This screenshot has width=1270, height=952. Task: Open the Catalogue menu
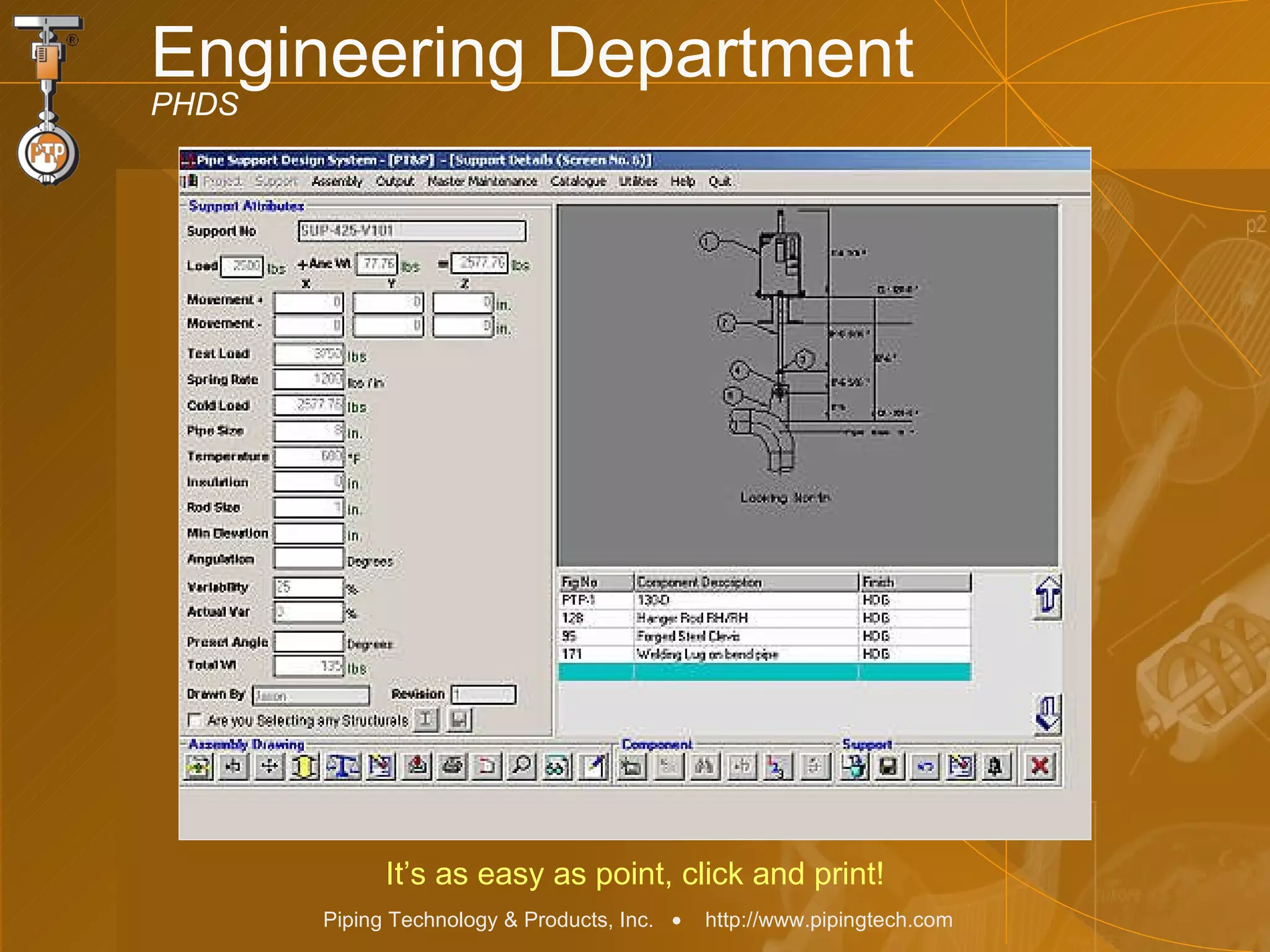pyautogui.click(x=578, y=182)
